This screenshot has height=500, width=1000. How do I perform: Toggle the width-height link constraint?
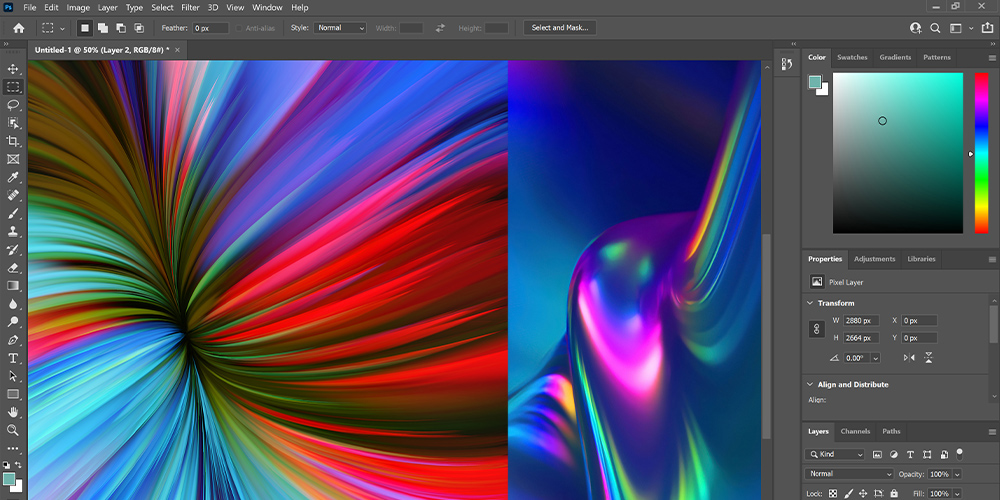[817, 328]
